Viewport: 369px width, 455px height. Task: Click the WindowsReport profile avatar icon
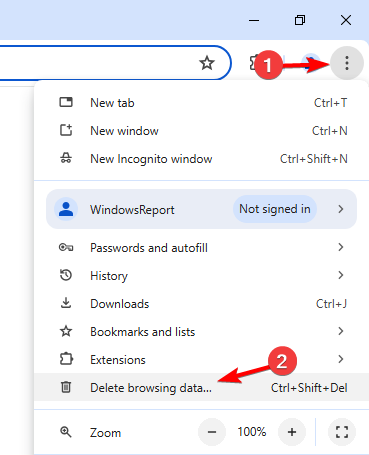pyautogui.click(x=66, y=209)
